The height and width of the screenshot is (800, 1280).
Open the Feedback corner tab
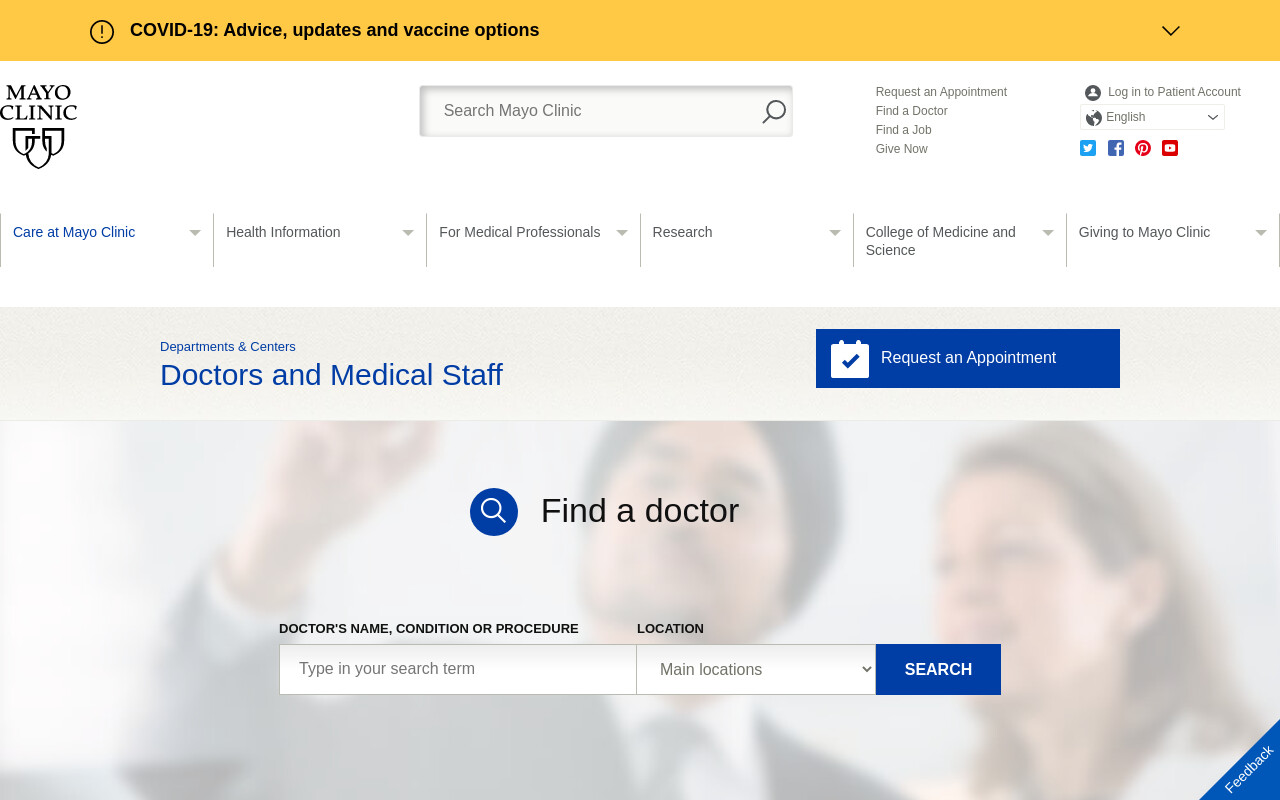(1247, 768)
